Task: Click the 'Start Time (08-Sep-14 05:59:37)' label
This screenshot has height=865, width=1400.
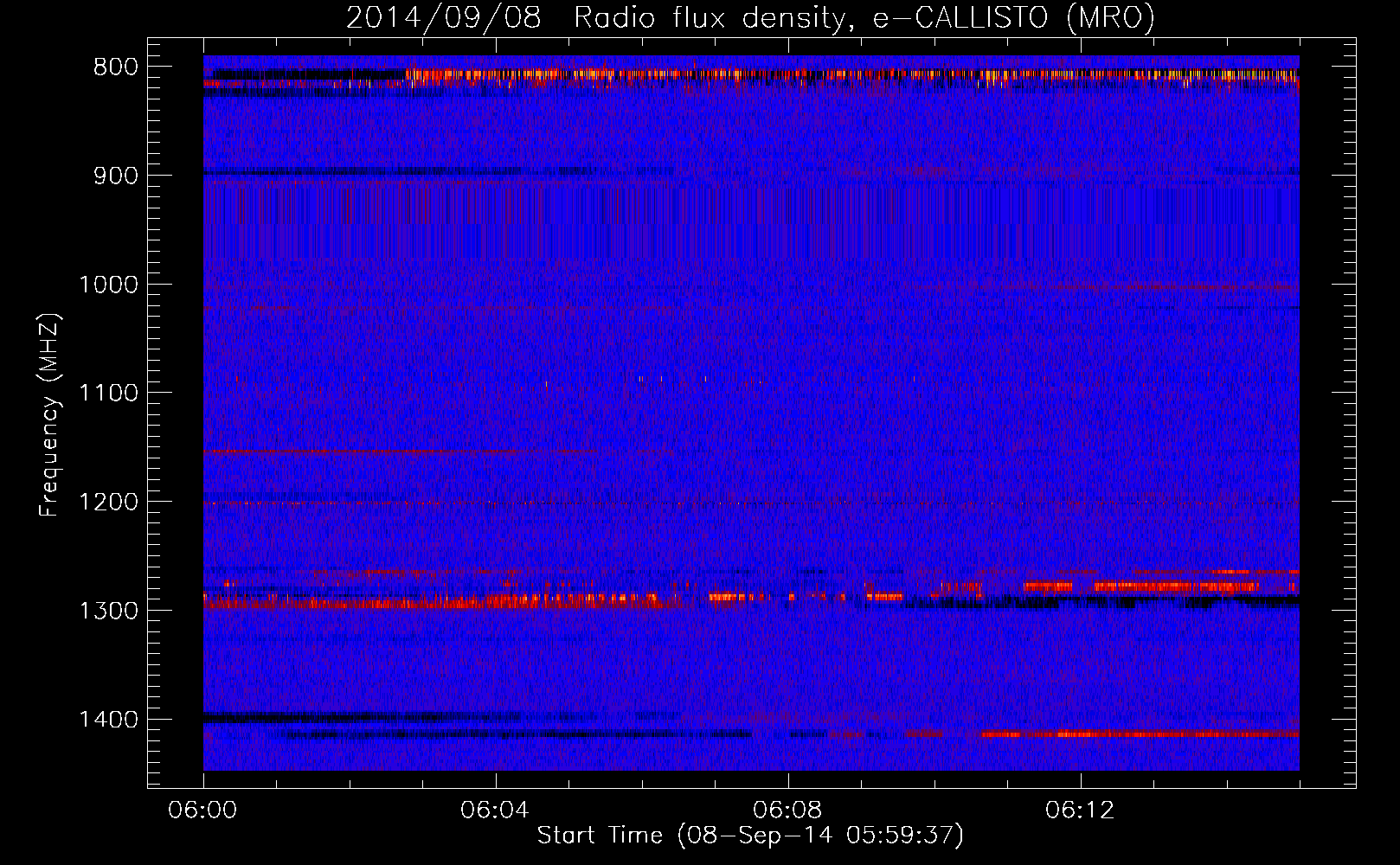Action: tap(750, 836)
